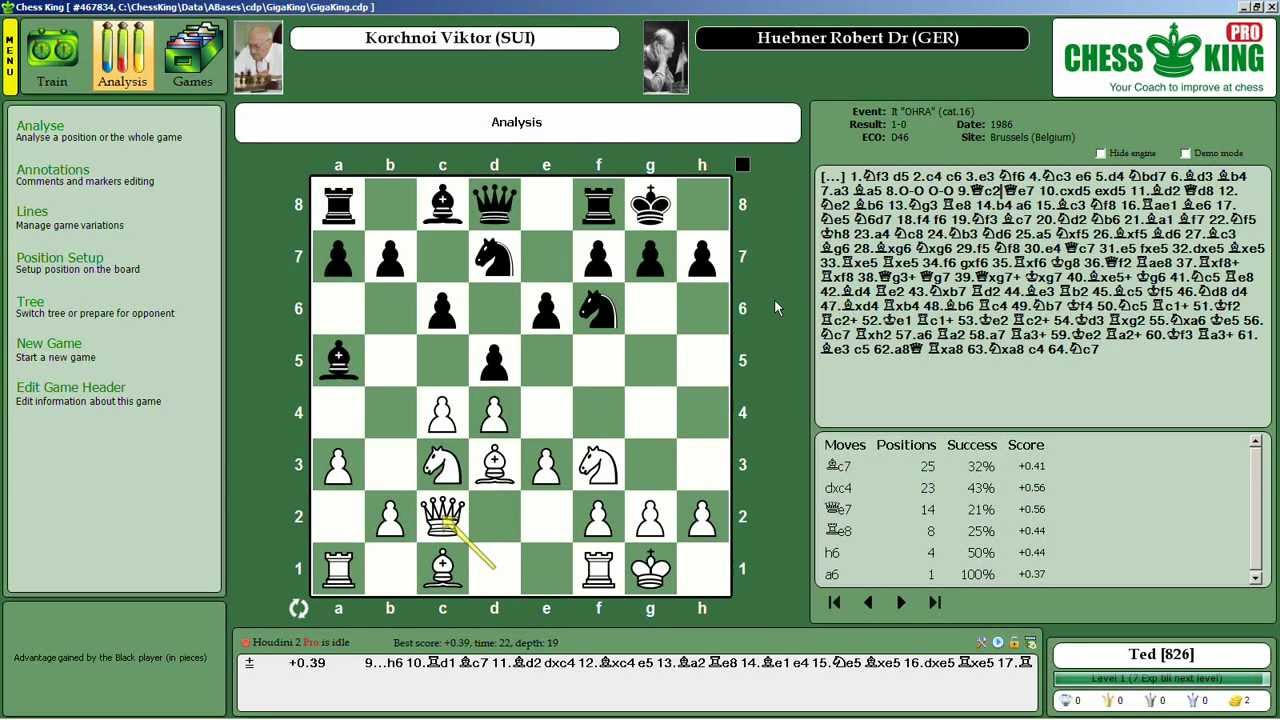Click Korchnoi's player photo

[x=258, y=57]
